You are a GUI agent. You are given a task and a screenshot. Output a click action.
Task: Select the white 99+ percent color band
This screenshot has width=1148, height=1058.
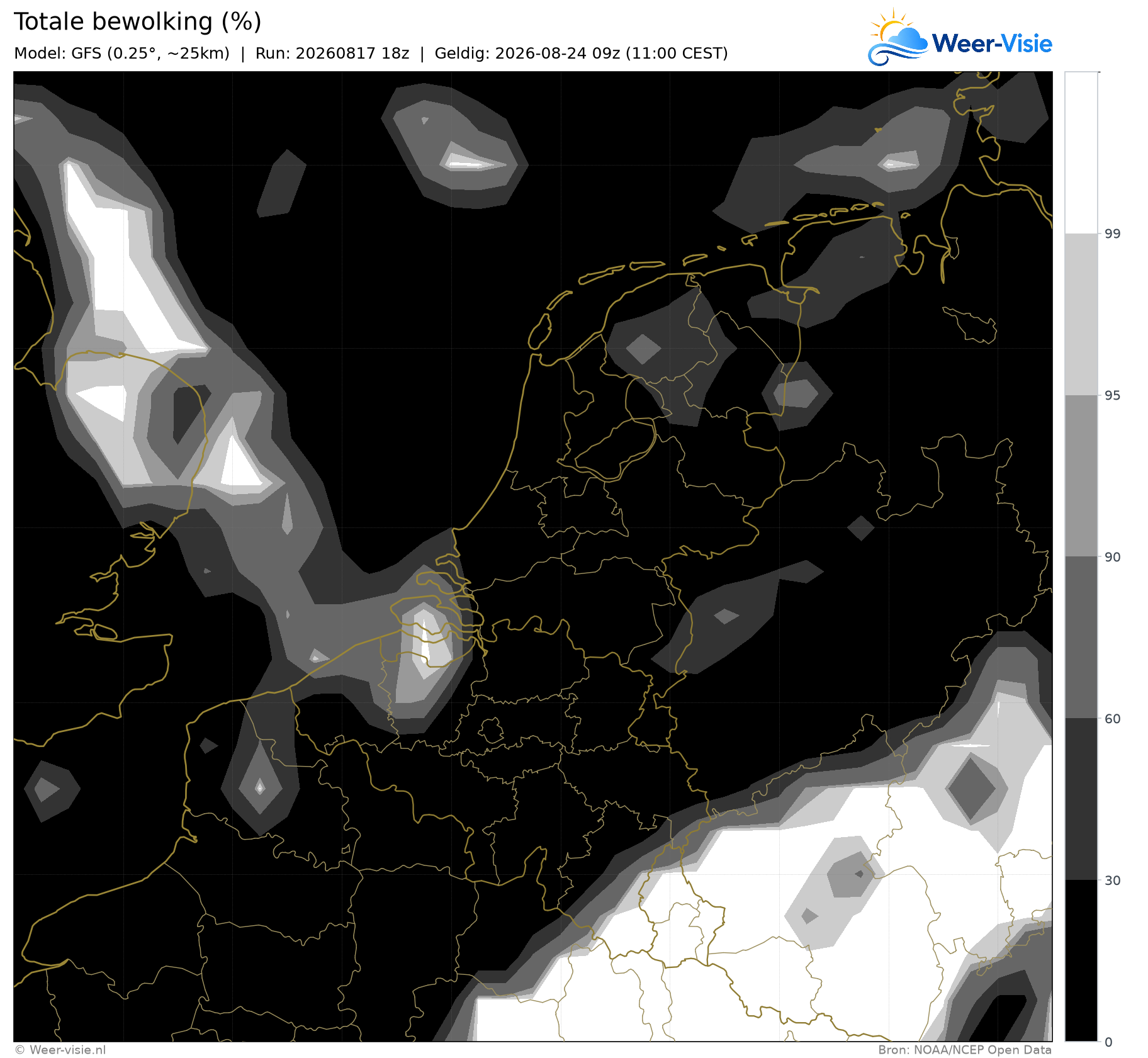point(1081,153)
